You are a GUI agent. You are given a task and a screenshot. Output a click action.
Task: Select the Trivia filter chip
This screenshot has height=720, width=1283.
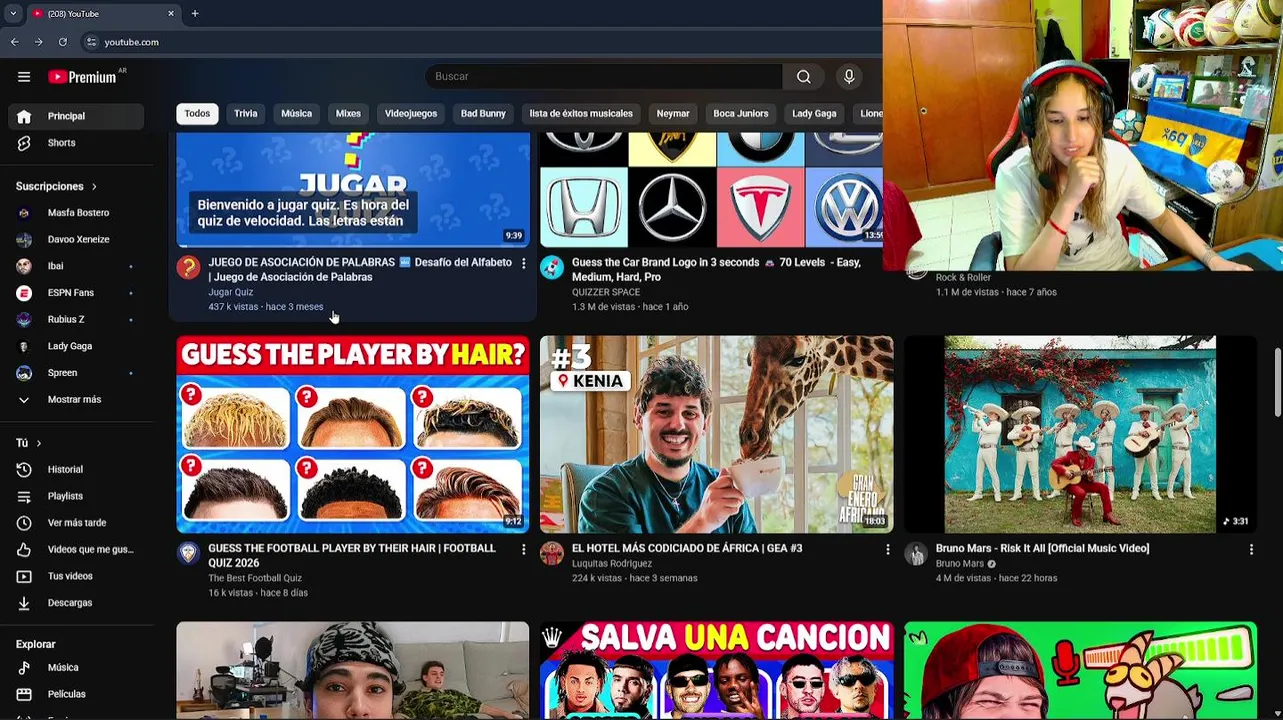click(246, 113)
